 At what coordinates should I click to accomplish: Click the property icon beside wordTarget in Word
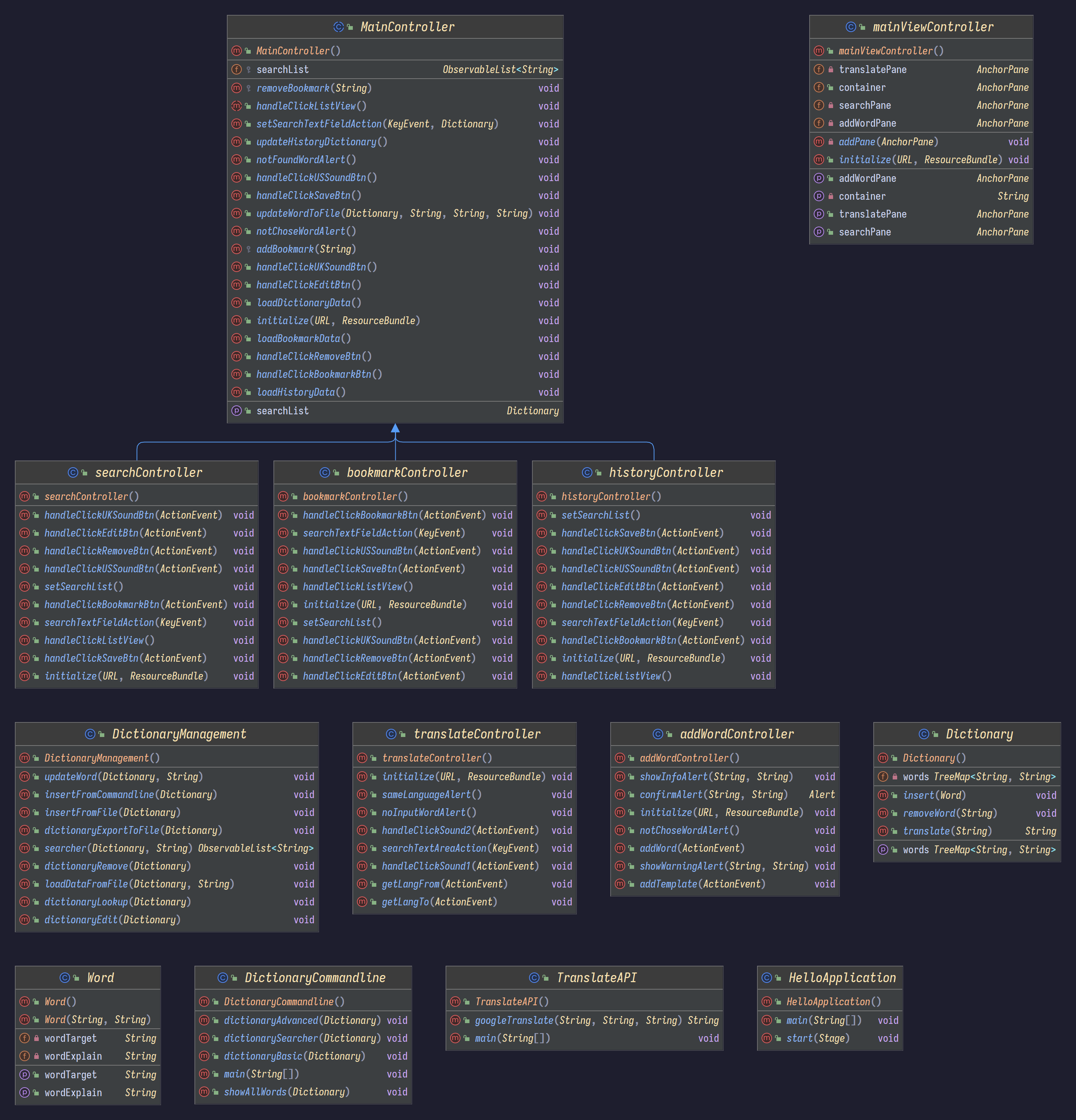(x=25, y=1074)
